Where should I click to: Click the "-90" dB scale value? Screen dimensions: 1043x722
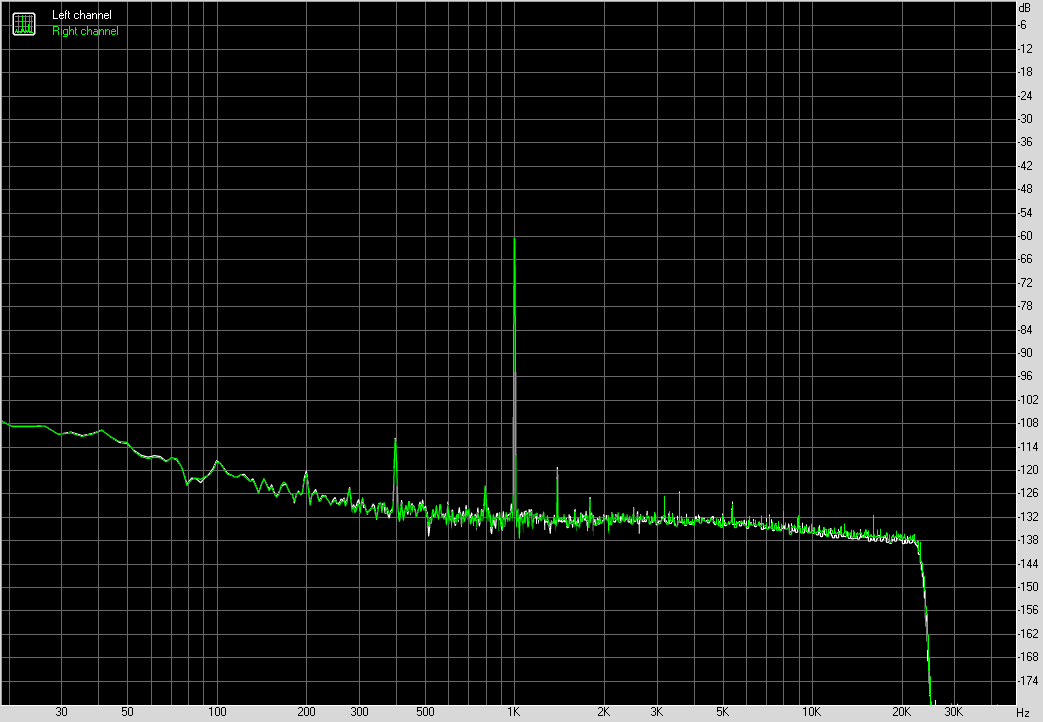click(x=1025, y=353)
